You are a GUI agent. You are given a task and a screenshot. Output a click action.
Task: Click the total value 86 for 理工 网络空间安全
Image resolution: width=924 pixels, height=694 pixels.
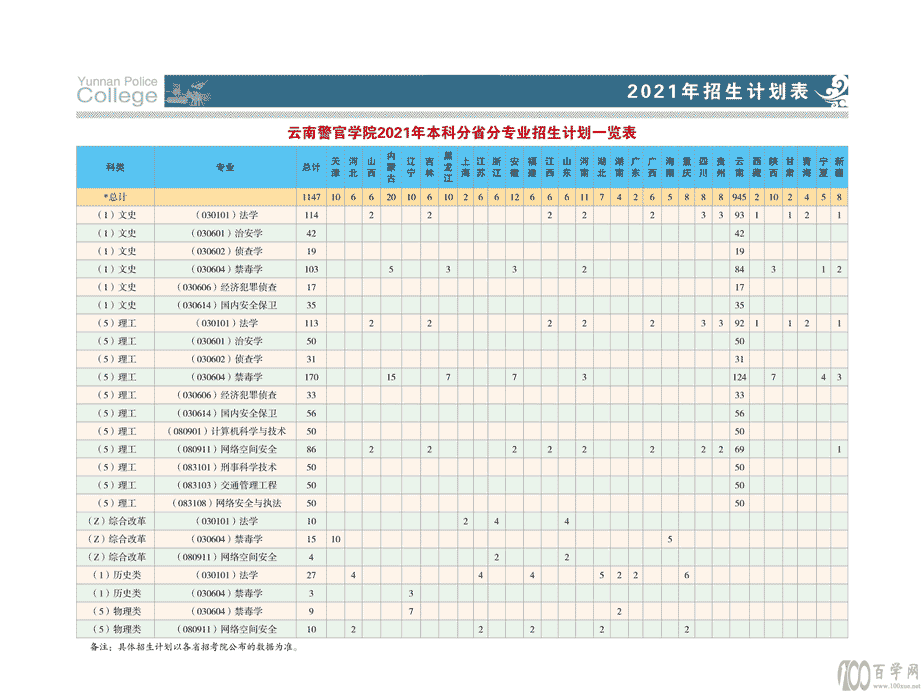(x=311, y=450)
